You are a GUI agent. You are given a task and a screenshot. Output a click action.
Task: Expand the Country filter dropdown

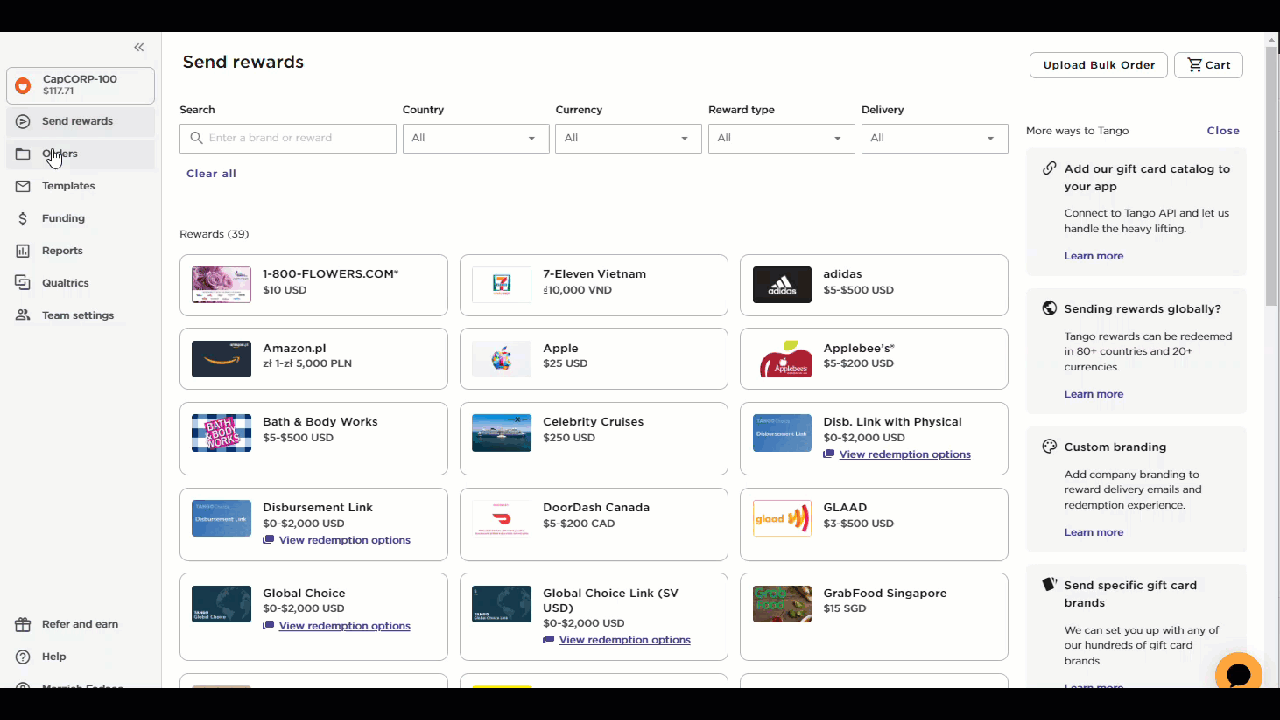click(x=476, y=138)
